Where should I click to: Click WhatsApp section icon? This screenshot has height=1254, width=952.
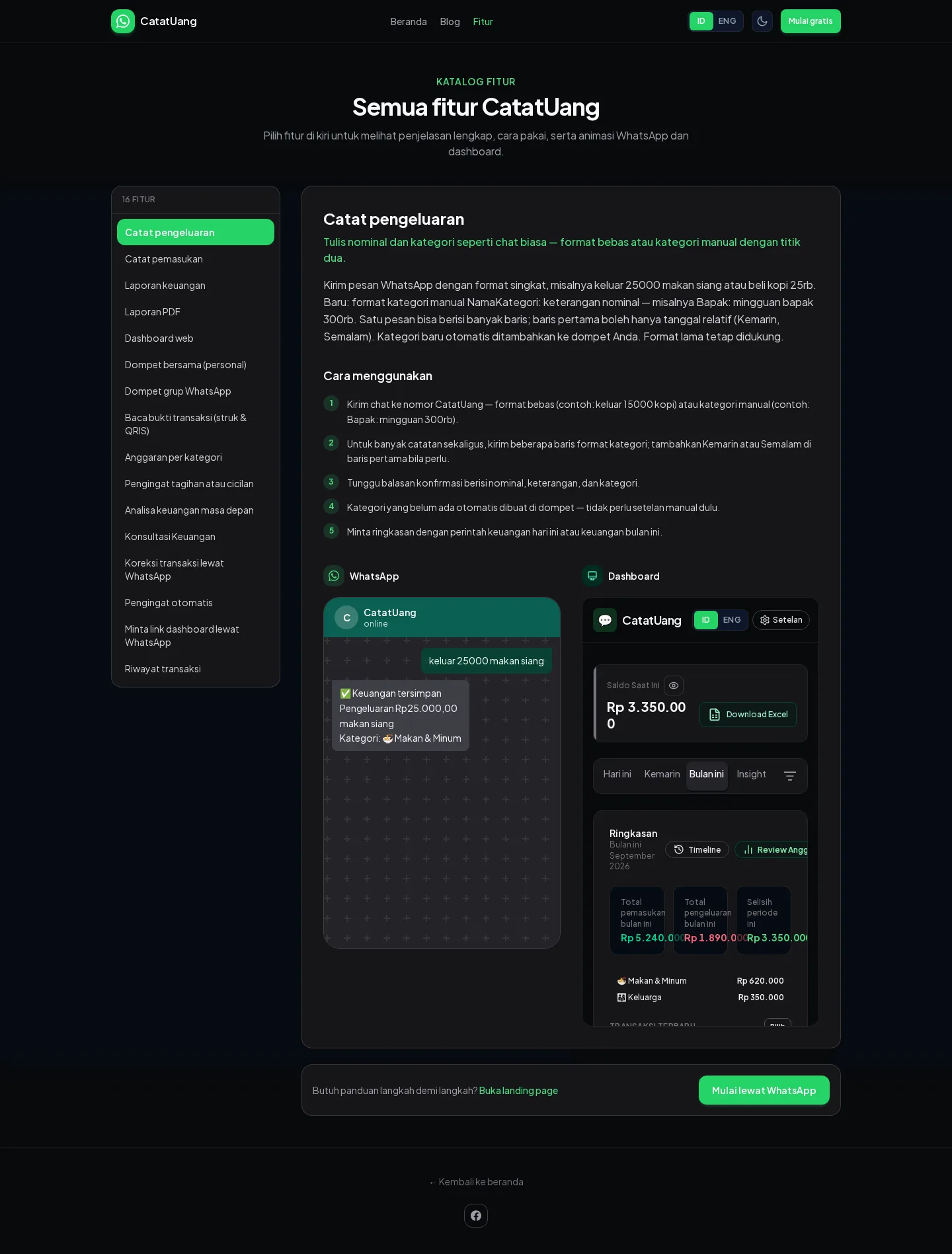[x=334, y=576]
